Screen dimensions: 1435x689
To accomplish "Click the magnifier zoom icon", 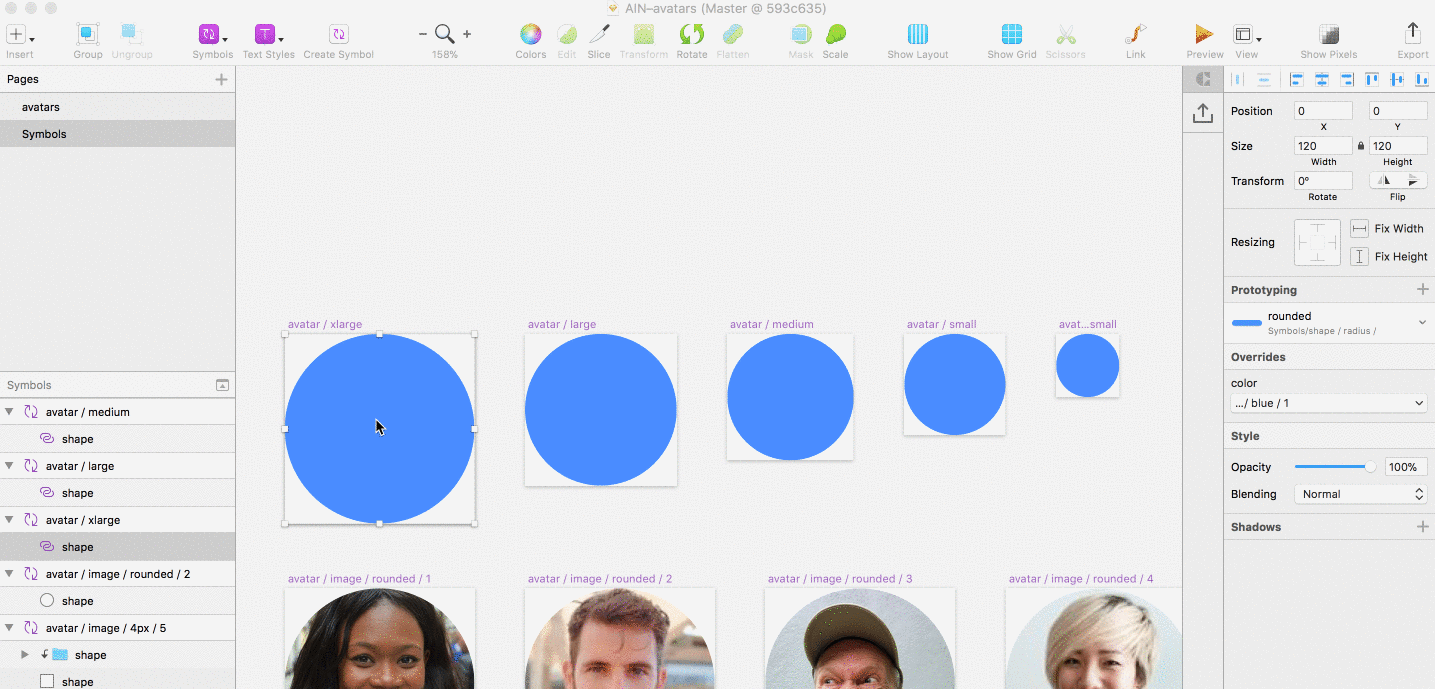I will coord(445,34).
